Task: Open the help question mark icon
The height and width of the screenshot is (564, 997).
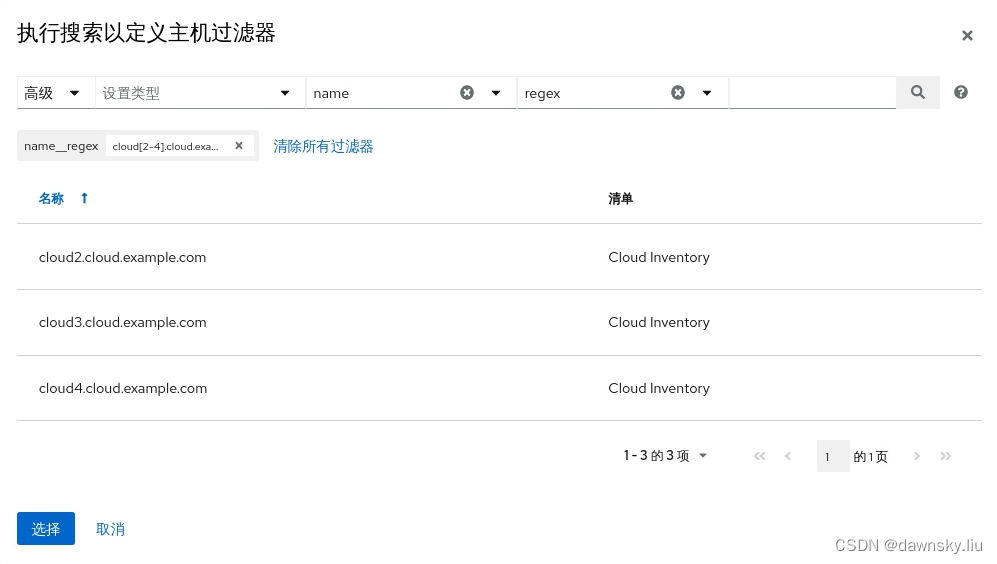Action: pyautogui.click(x=961, y=92)
